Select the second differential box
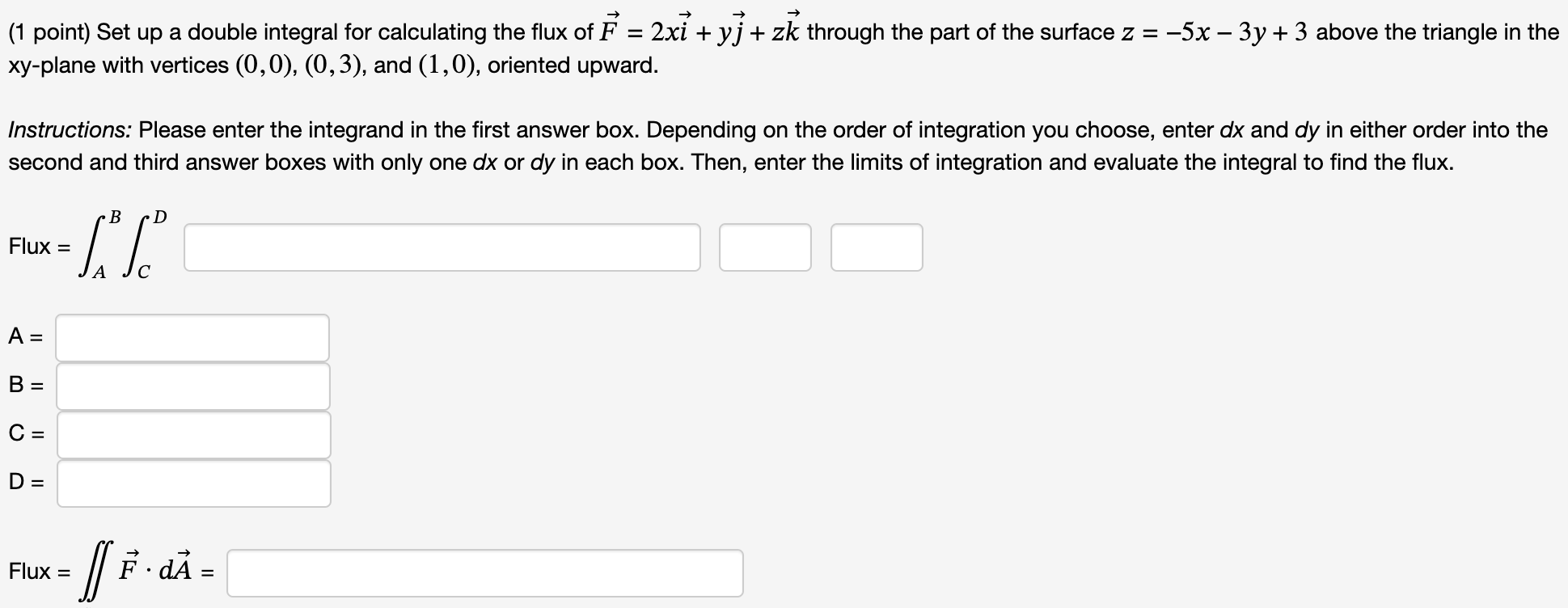Viewport: 1568px width, 608px height. [877, 247]
